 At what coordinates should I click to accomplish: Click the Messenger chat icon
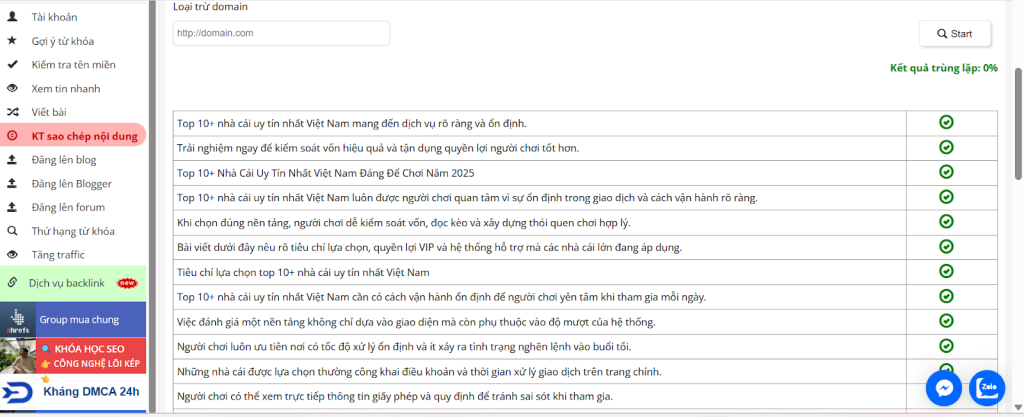click(943, 387)
